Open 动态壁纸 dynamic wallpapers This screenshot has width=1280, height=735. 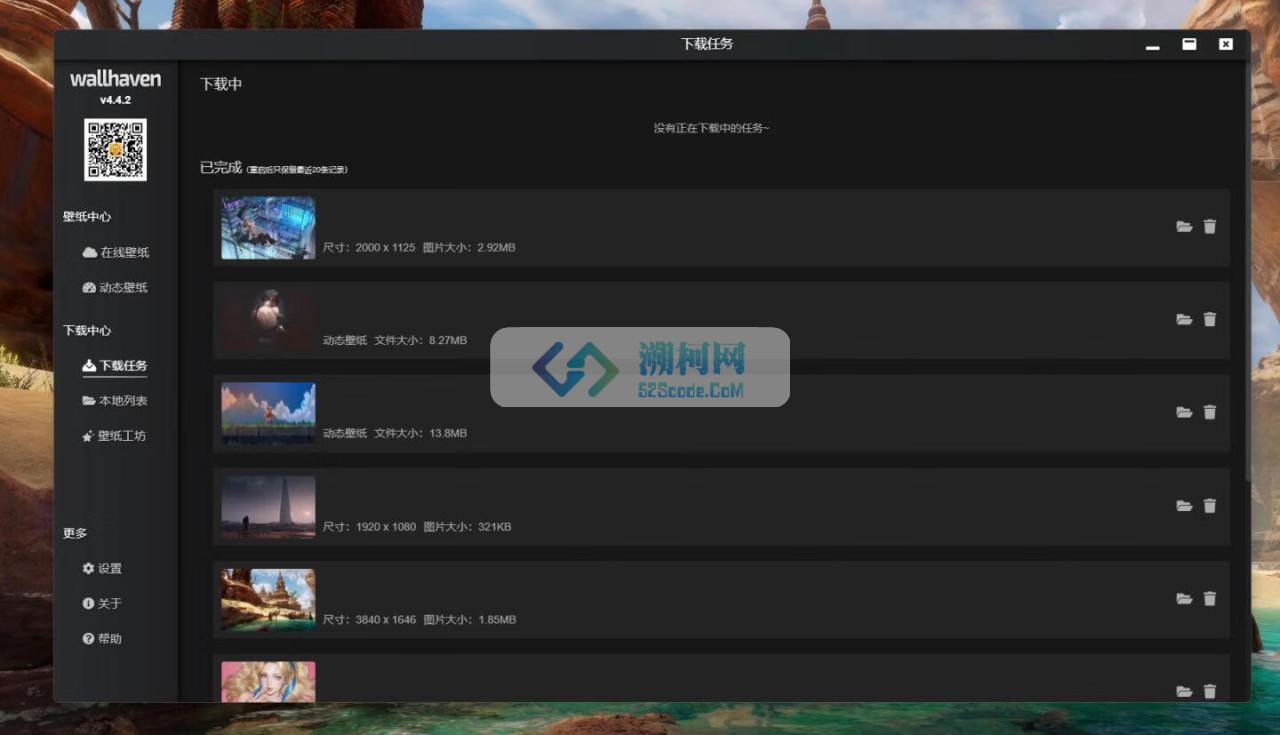116,288
